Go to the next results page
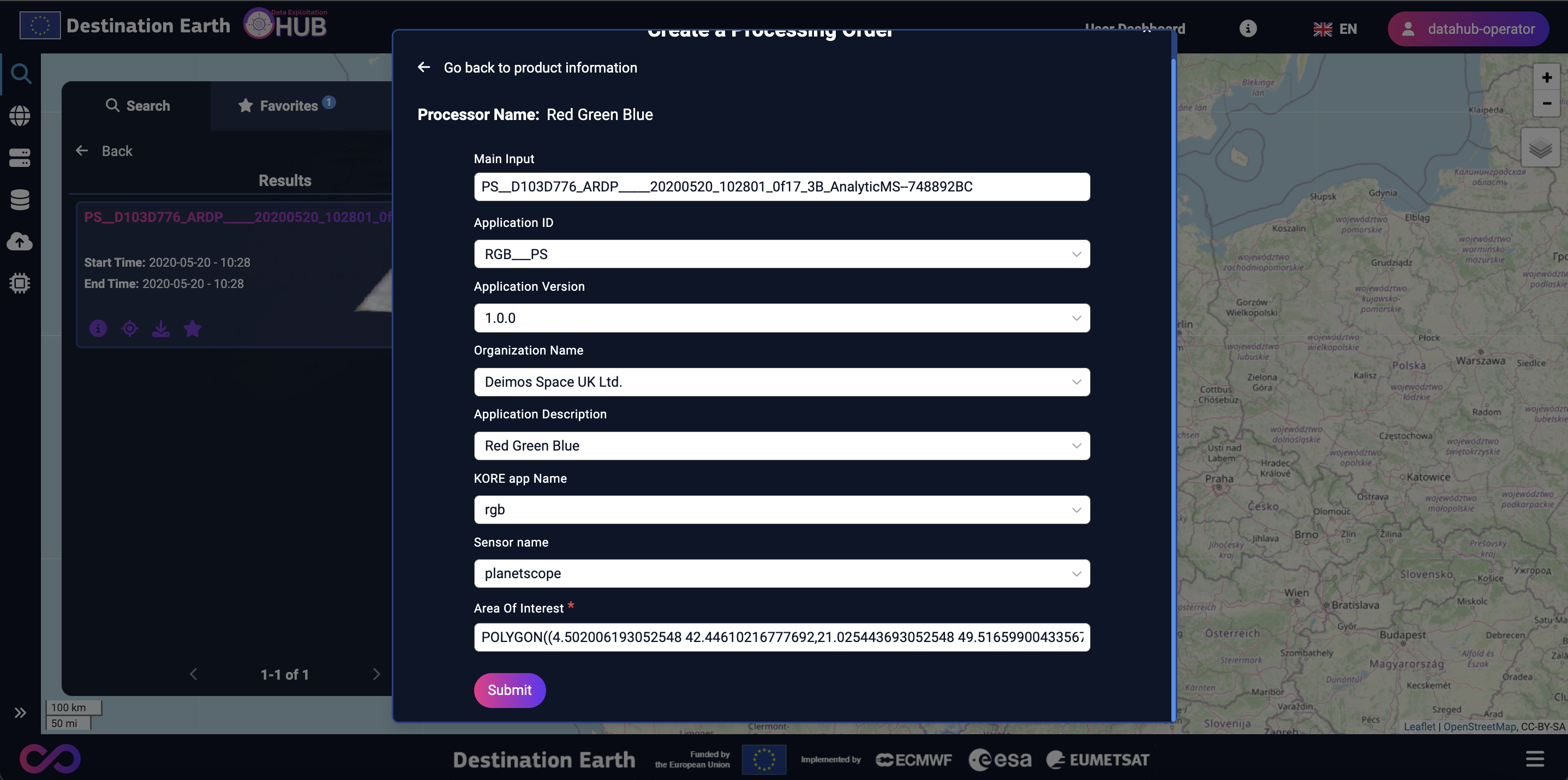Image resolution: width=1568 pixels, height=780 pixels. tap(376, 674)
